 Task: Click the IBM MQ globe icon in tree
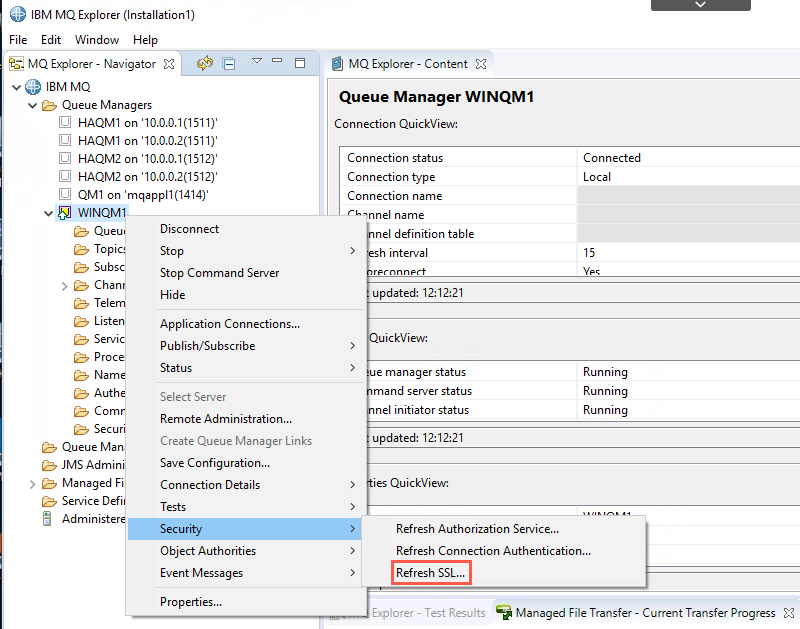click(33, 87)
